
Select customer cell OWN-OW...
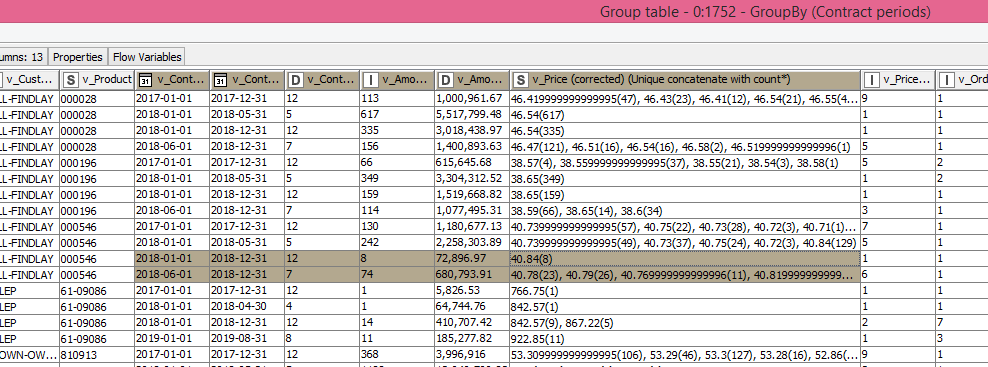(29, 356)
